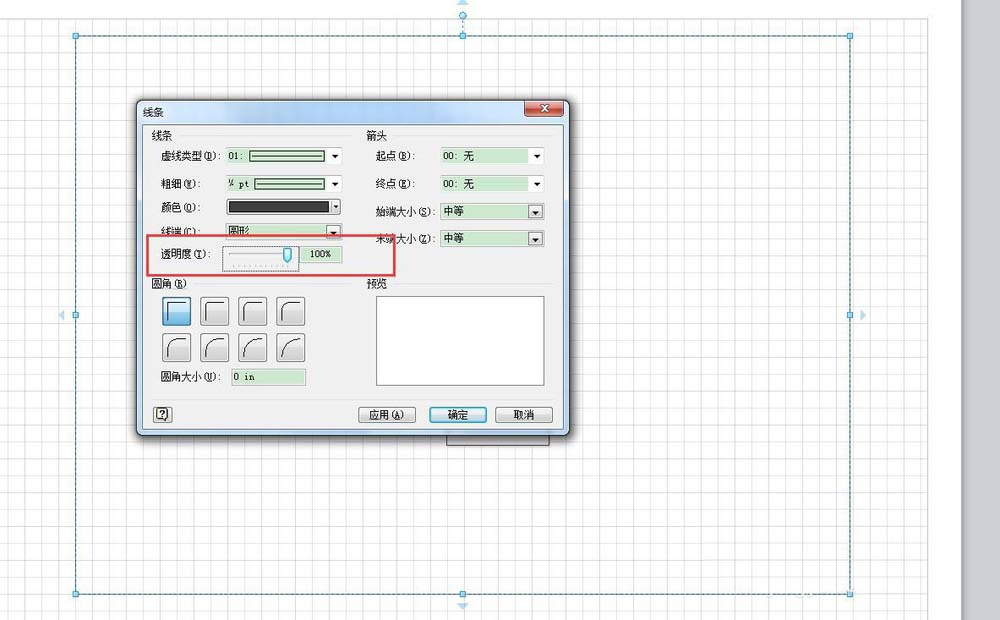The image size is (1000, 620).
Task: Click the 确定 confirm button
Action: coord(457,414)
